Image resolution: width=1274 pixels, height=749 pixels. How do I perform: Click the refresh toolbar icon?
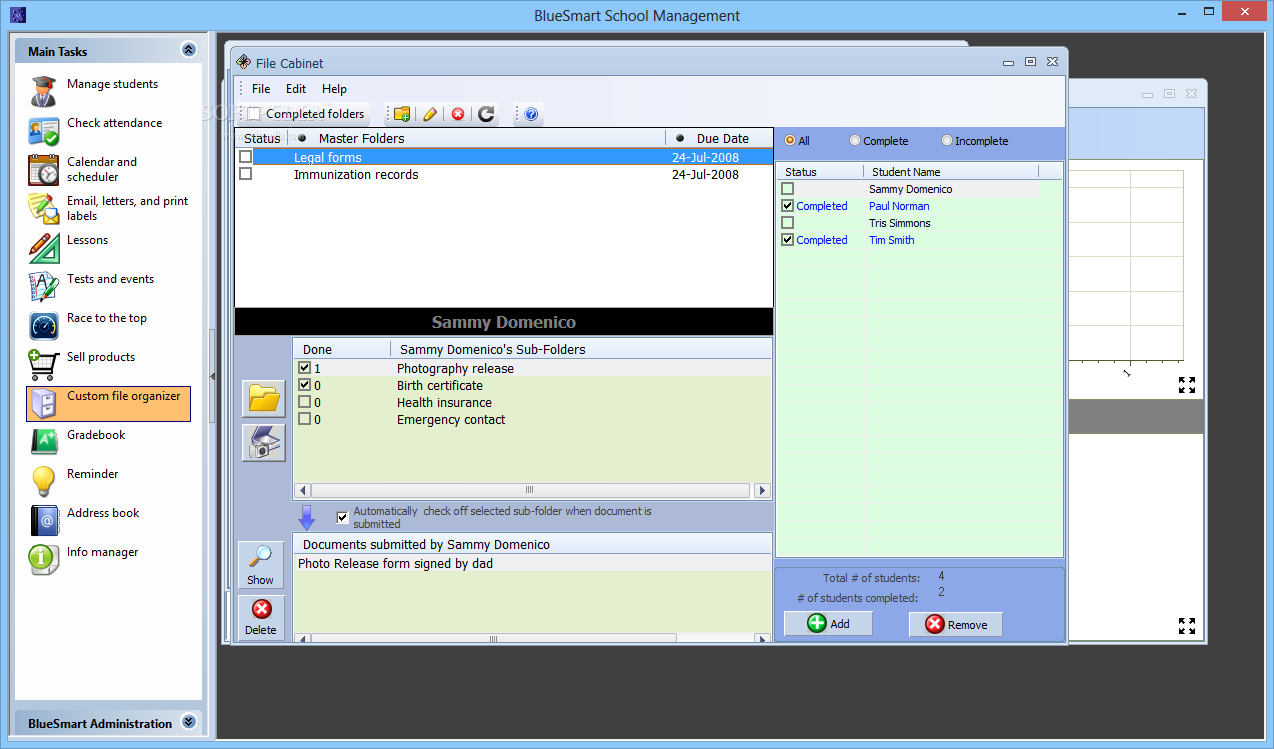coord(486,114)
